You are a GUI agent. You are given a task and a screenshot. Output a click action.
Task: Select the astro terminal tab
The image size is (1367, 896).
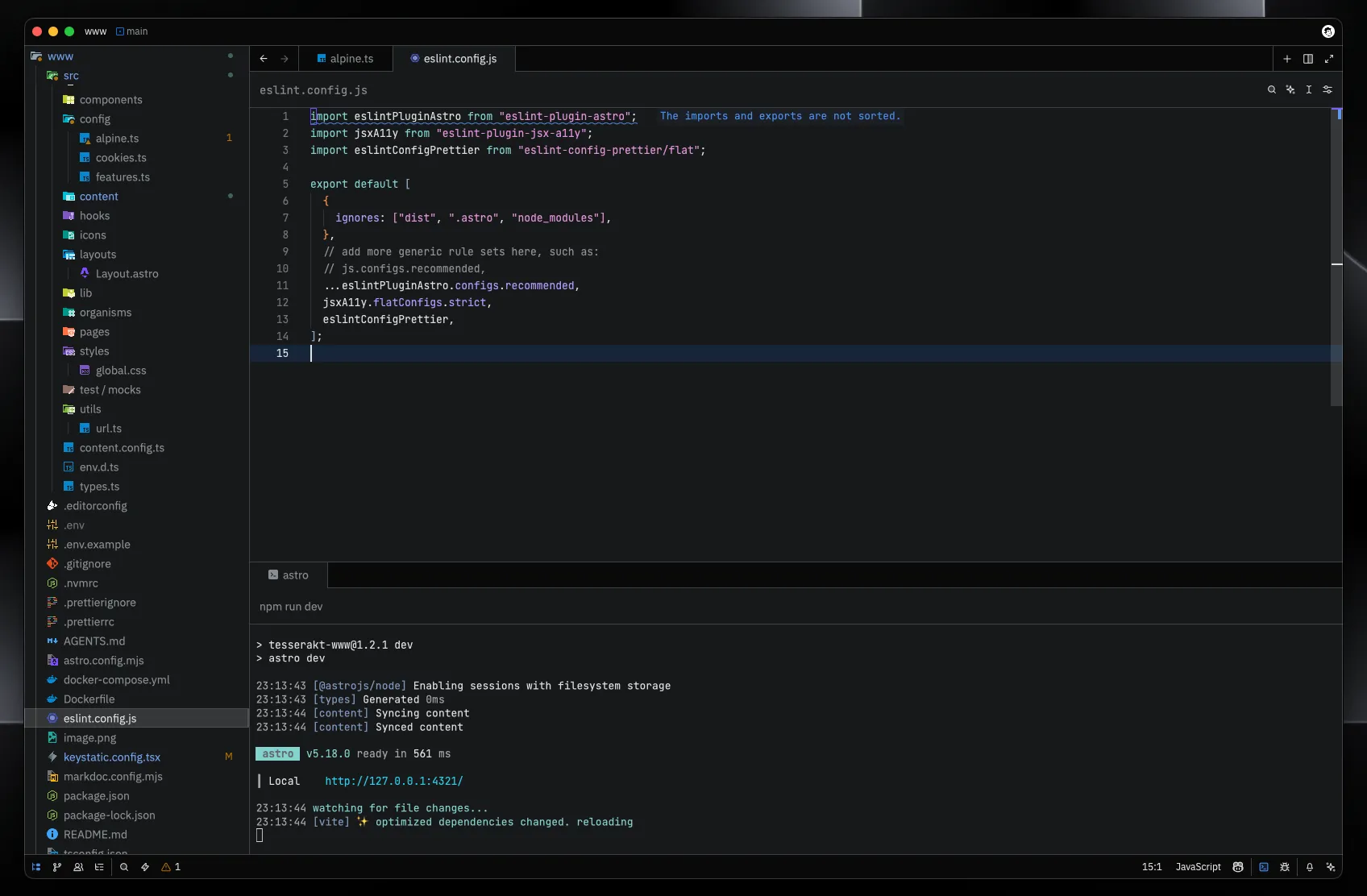289,575
